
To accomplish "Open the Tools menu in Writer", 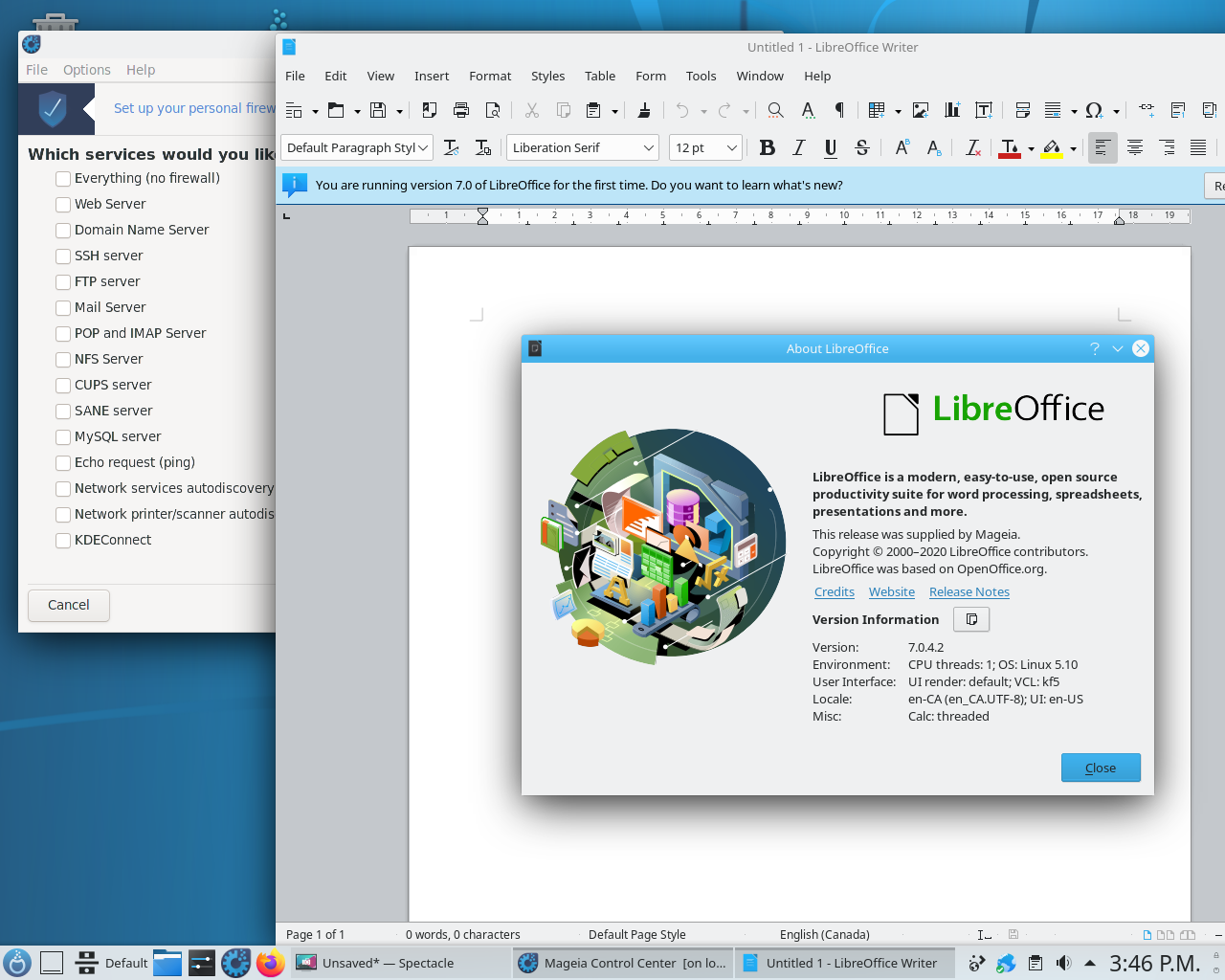I will coord(701,76).
